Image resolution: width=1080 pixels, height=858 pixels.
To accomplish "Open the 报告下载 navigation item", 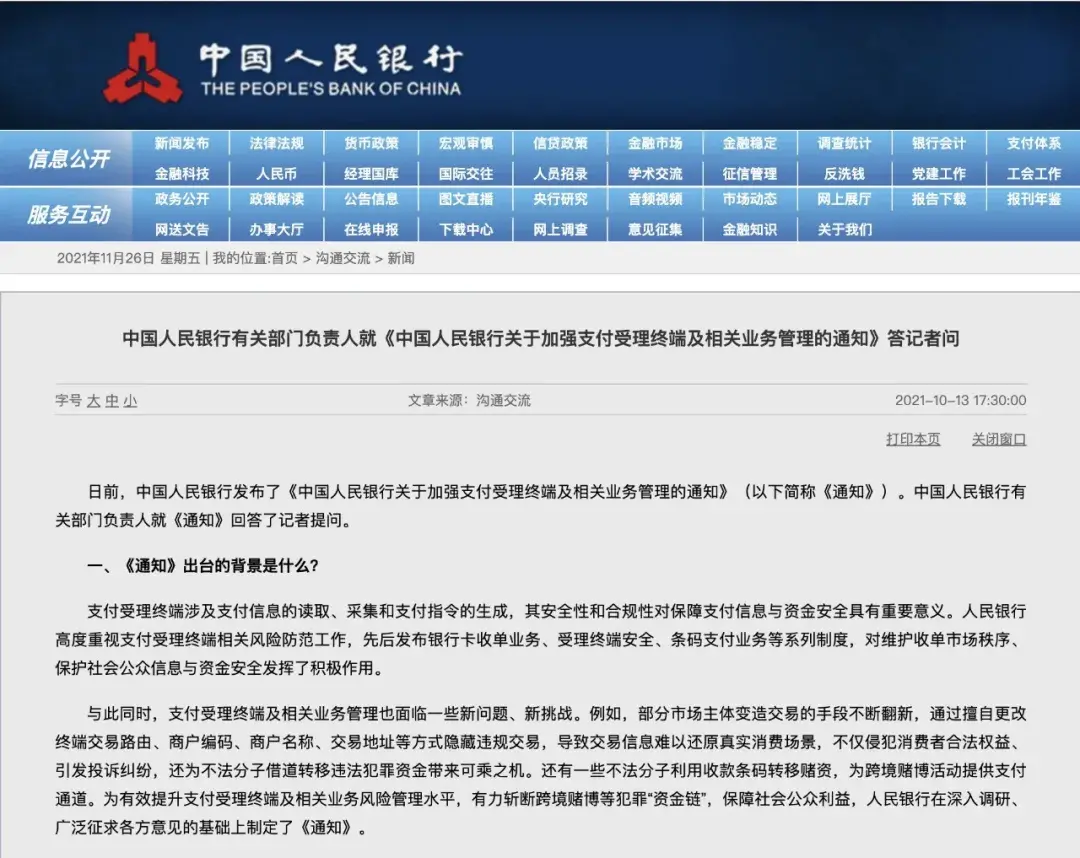I will tap(939, 199).
